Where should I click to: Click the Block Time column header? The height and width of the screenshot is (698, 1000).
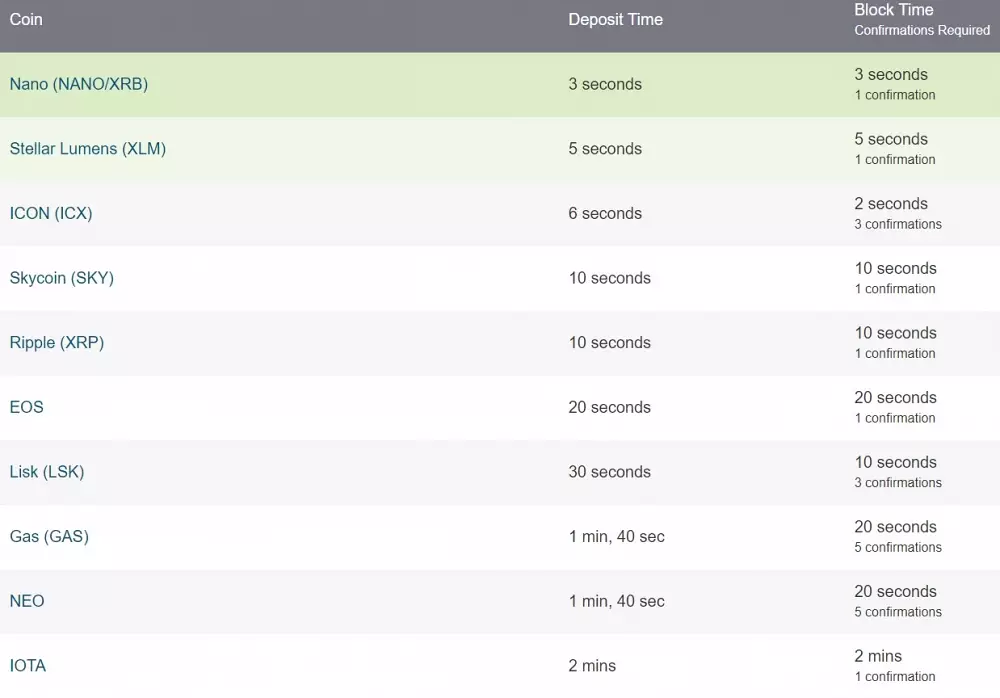pos(893,10)
